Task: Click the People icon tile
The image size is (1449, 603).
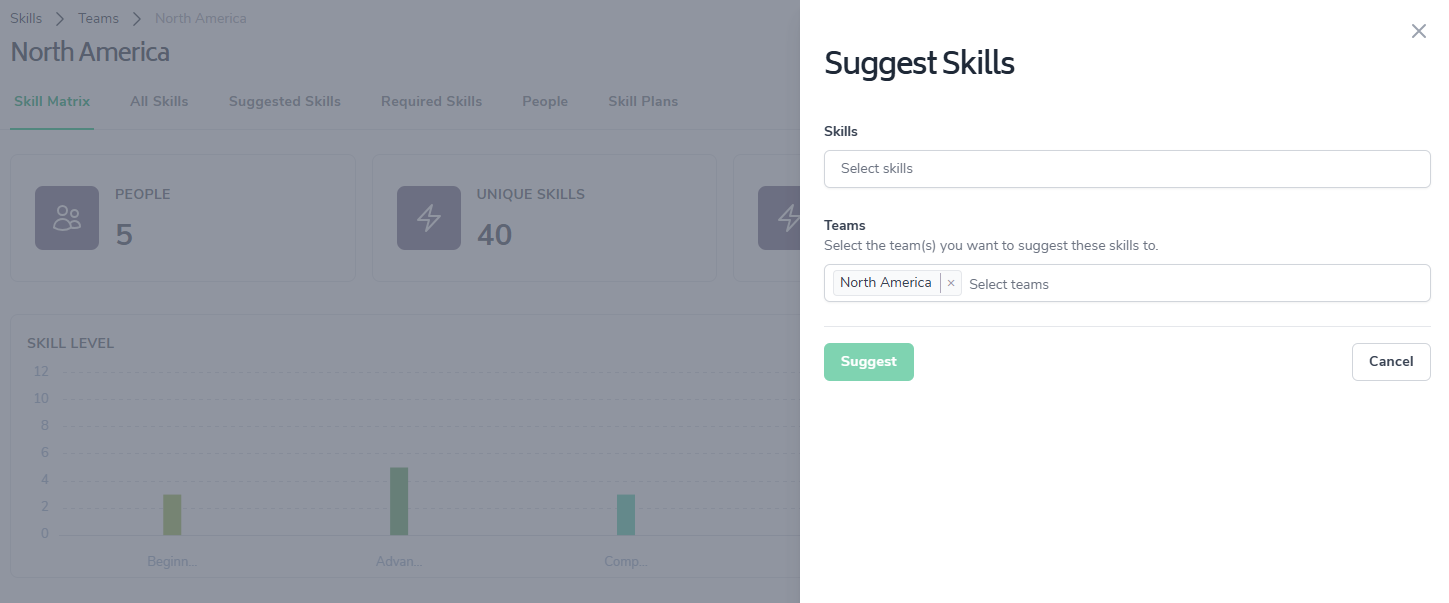Action: click(x=67, y=218)
